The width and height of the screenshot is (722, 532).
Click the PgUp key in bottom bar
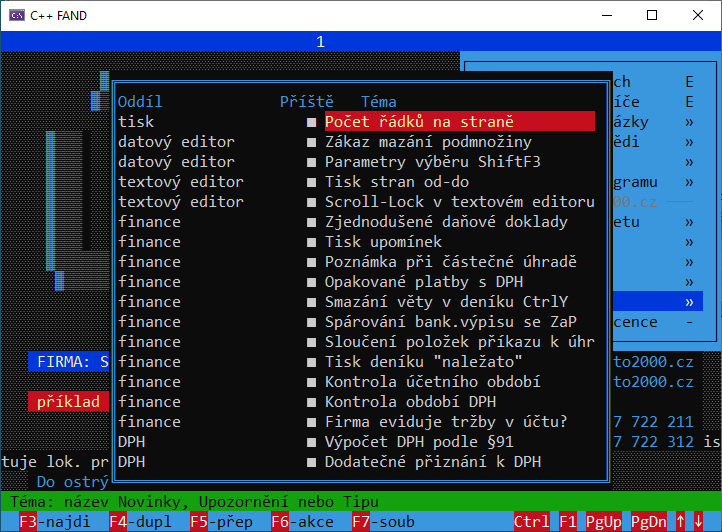tap(603, 522)
